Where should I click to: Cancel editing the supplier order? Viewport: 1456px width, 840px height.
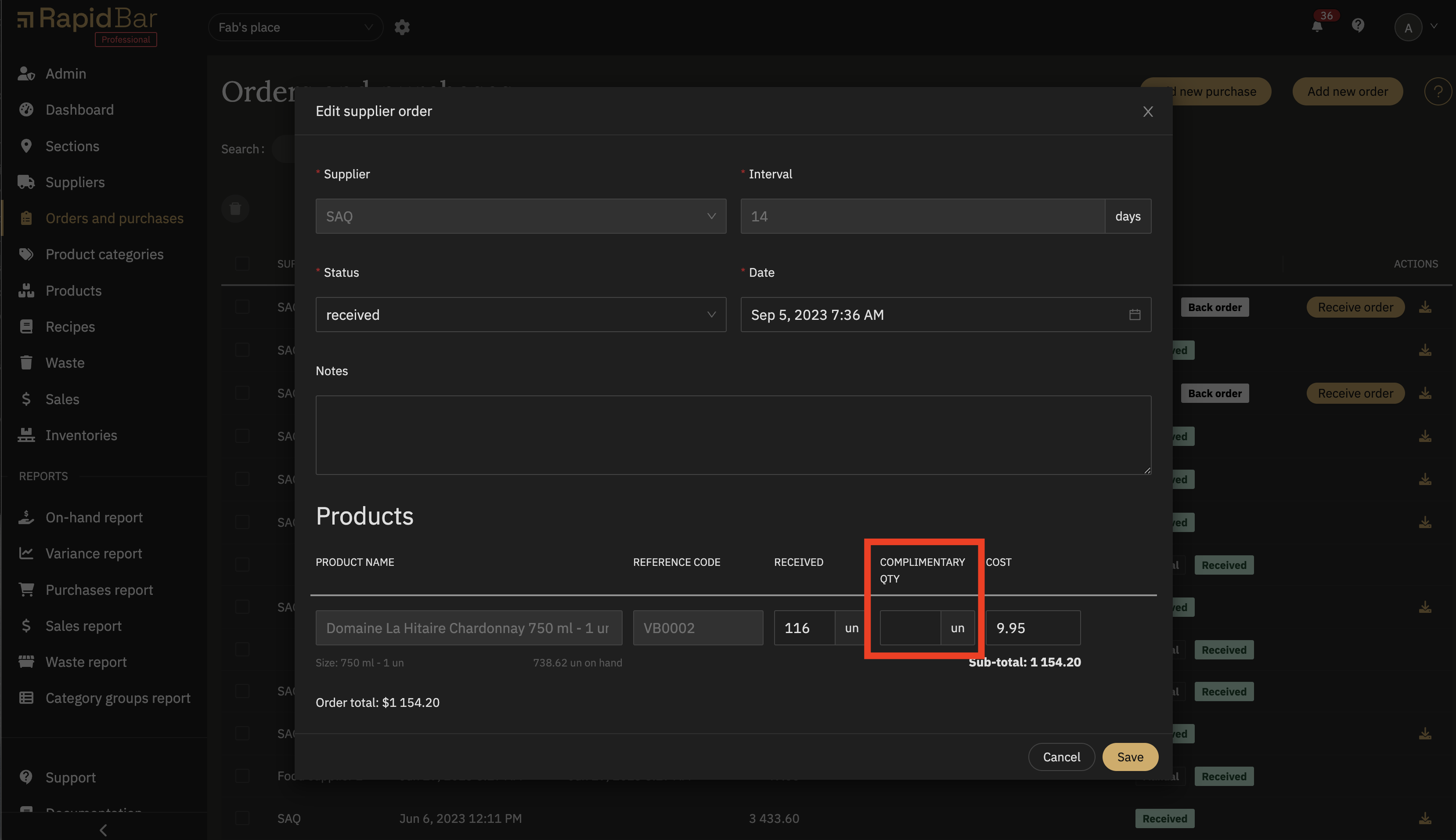(x=1061, y=757)
